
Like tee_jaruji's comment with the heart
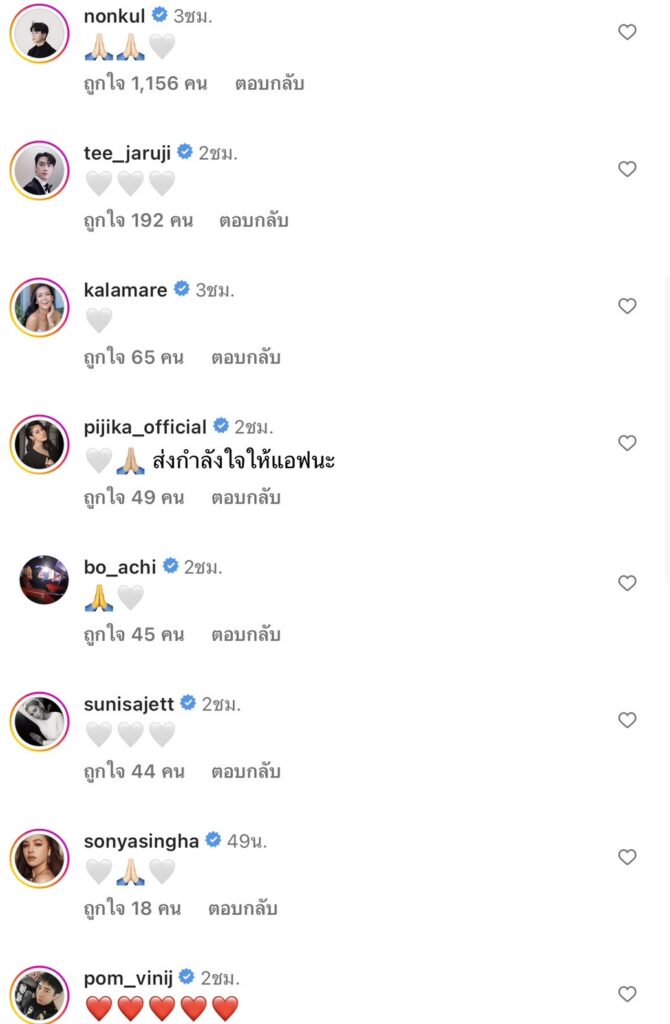pos(627,169)
